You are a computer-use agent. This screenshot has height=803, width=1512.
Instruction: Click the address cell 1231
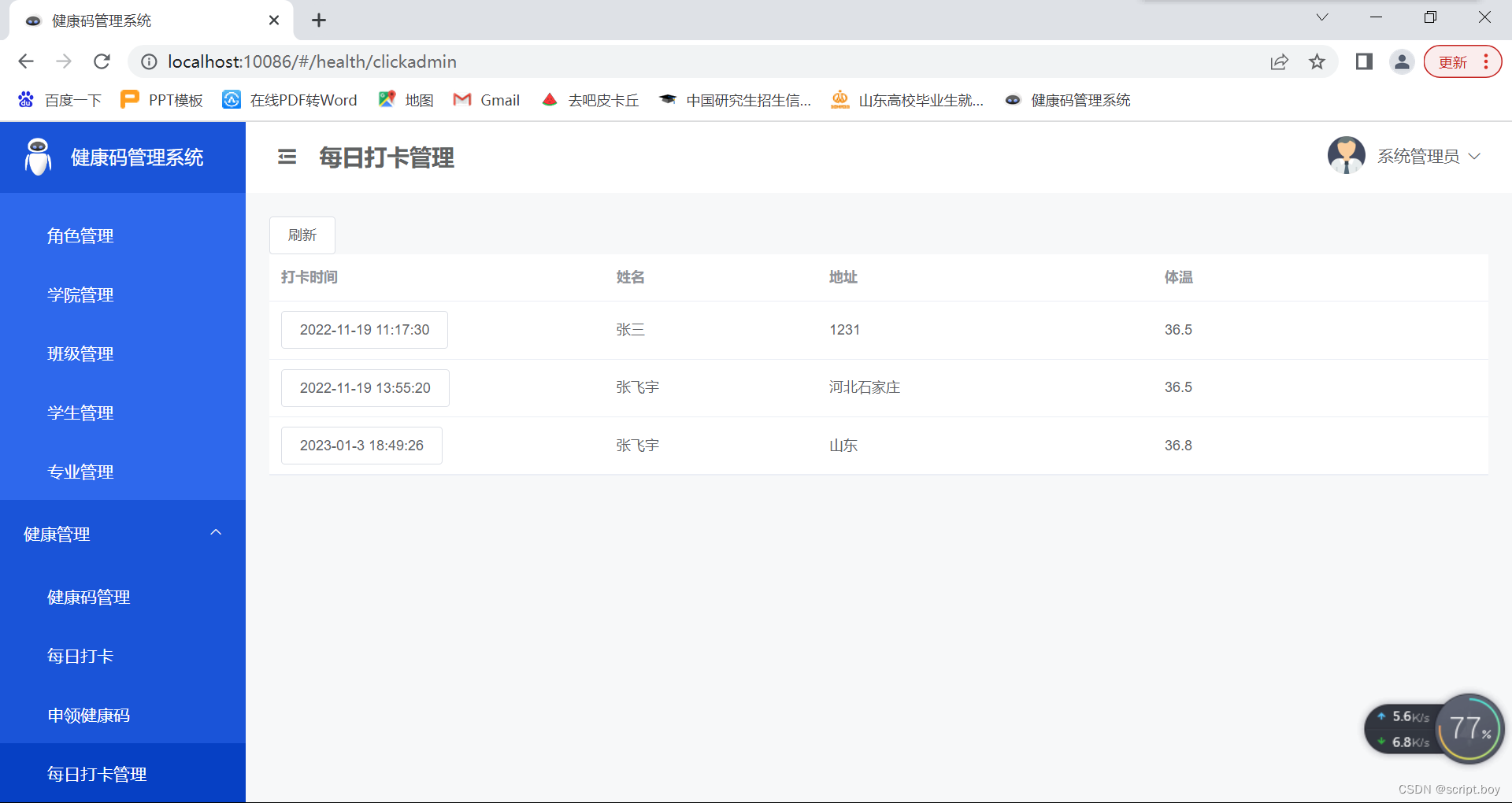(x=844, y=330)
